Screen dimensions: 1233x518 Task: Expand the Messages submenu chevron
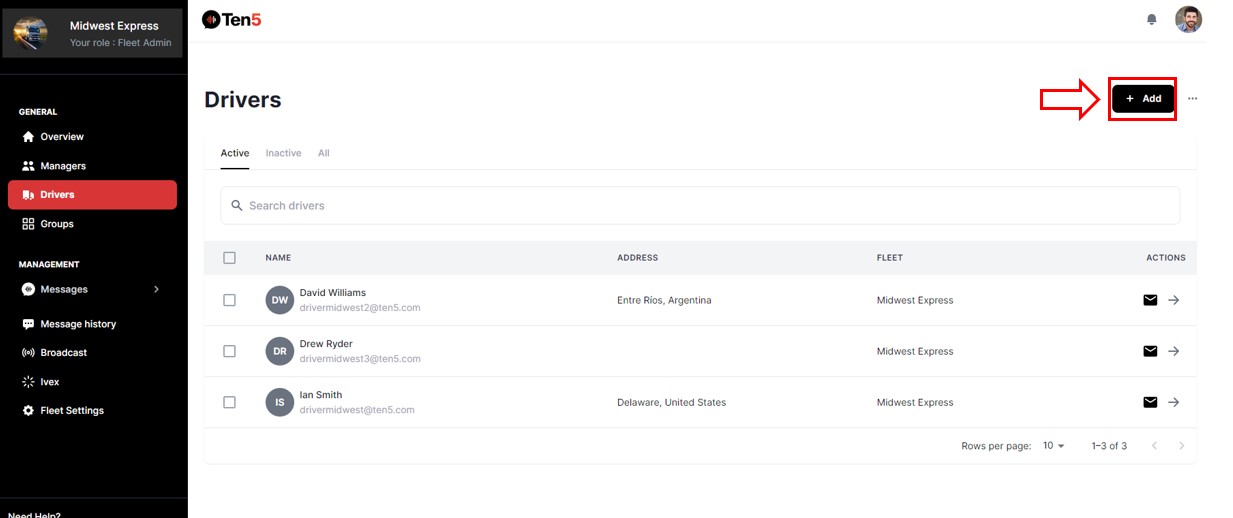click(156, 290)
